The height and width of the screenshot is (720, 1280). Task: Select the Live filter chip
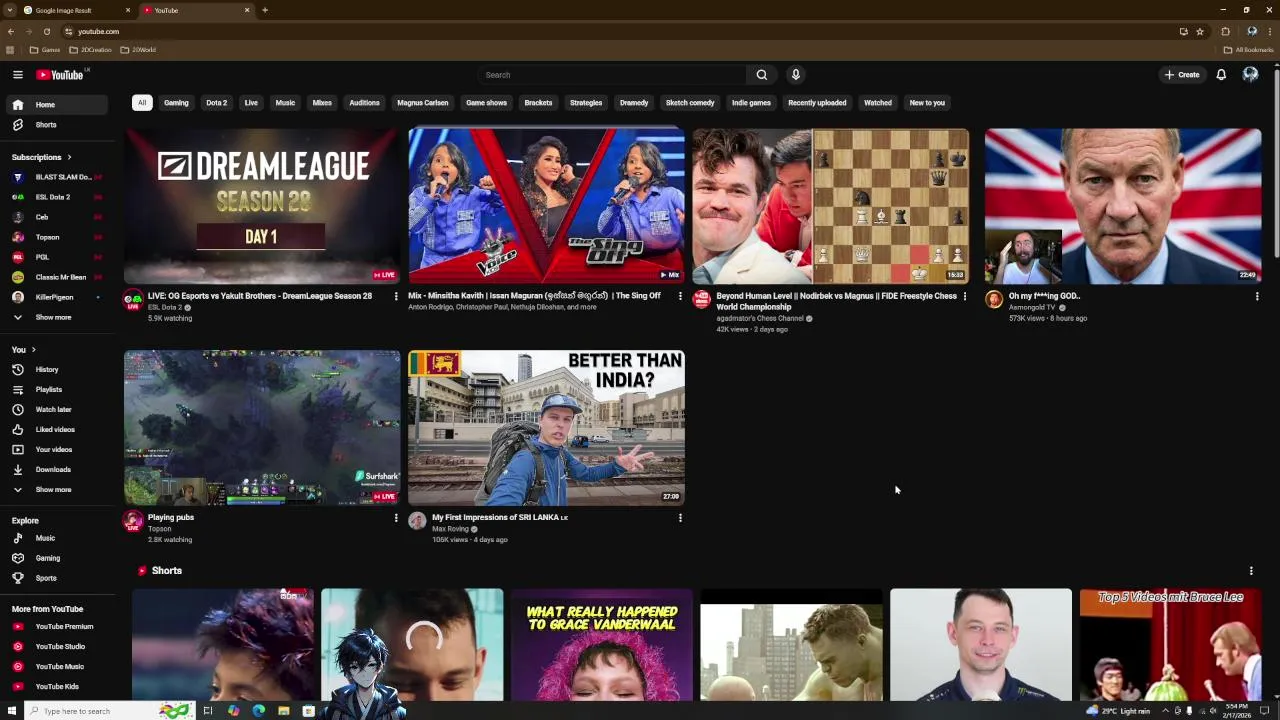[x=251, y=103]
